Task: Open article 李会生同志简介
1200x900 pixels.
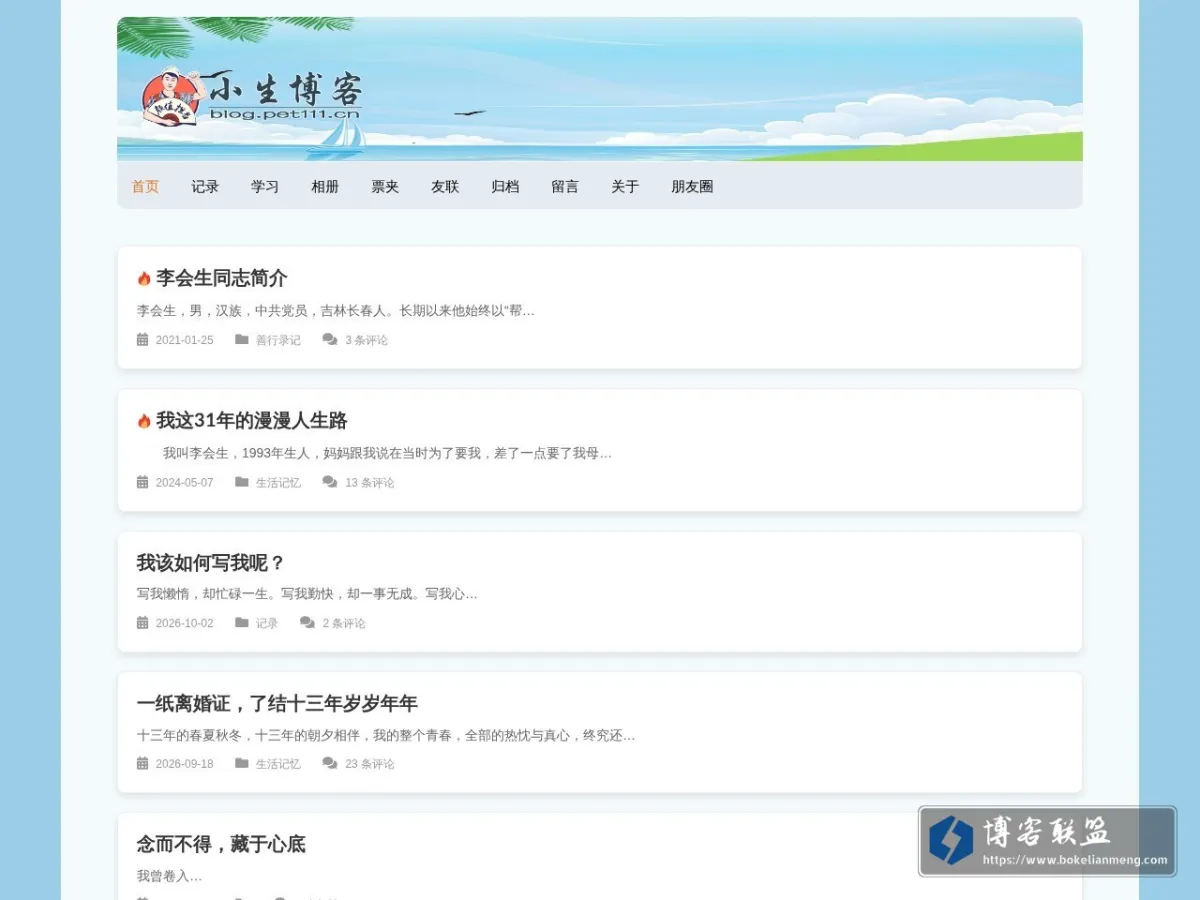Action: pyautogui.click(x=221, y=278)
